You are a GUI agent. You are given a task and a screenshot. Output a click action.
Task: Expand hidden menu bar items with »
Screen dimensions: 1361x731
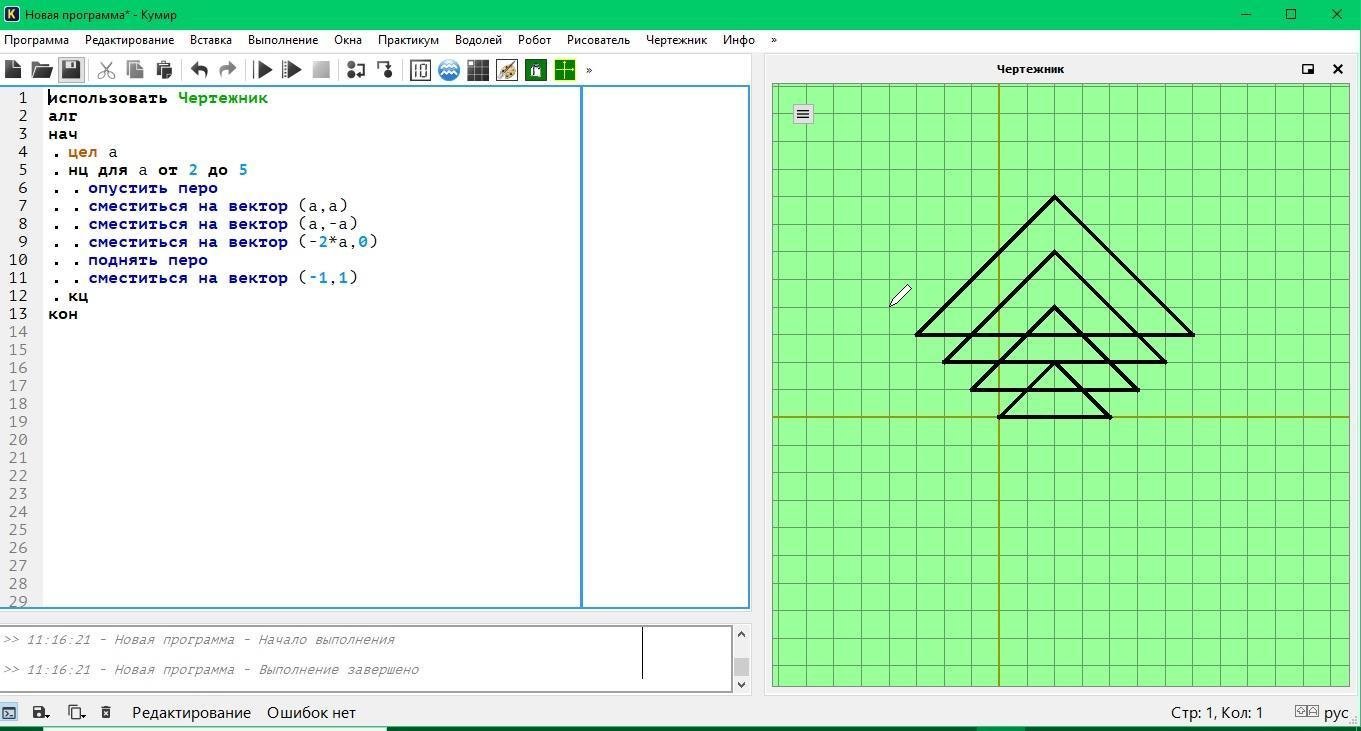[x=773, y=40]
